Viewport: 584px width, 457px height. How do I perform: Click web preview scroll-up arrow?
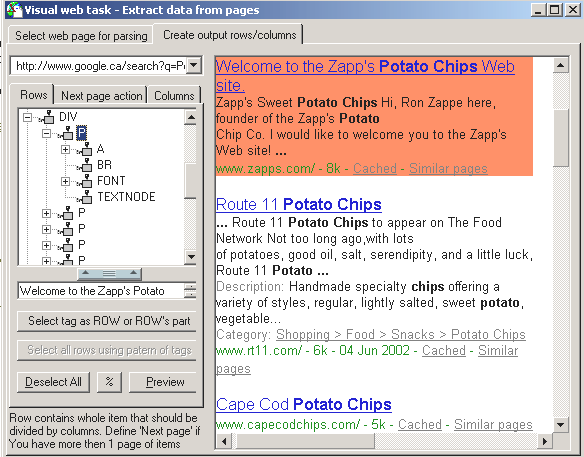560,66
